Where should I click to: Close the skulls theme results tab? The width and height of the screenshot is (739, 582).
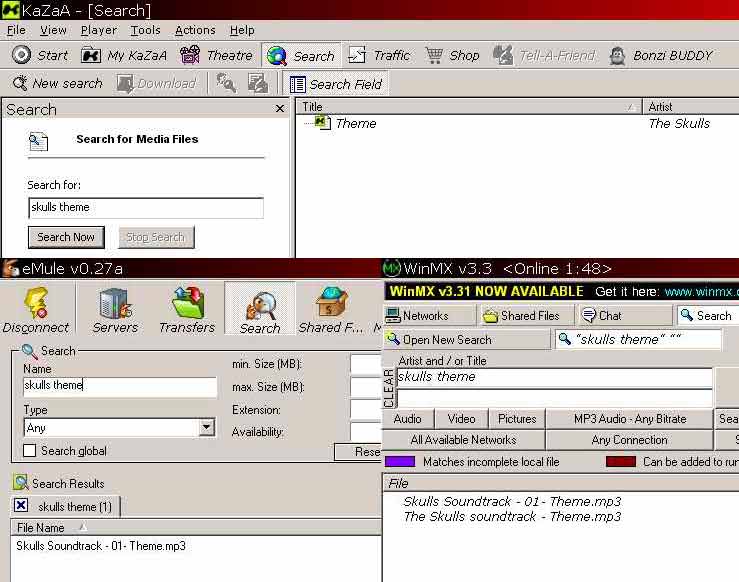21,506
